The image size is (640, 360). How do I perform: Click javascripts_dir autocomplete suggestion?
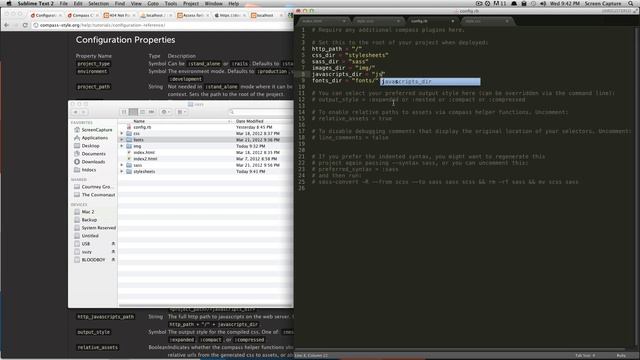click(x=431, y=82)
